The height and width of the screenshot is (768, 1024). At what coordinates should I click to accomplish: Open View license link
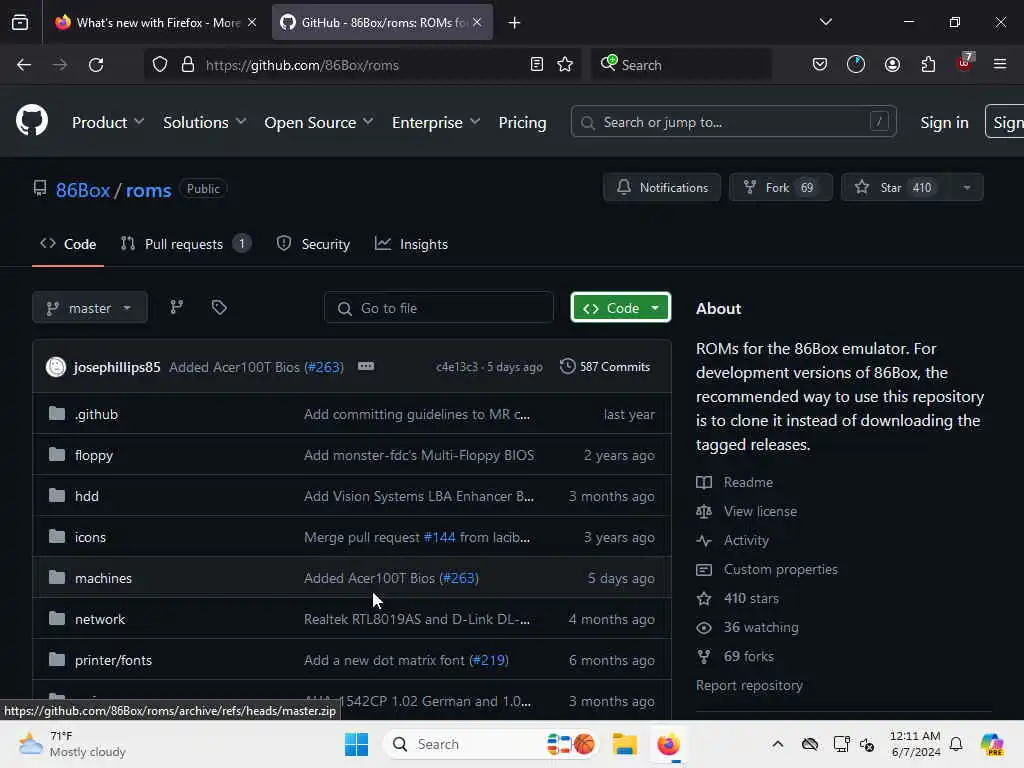760,511
